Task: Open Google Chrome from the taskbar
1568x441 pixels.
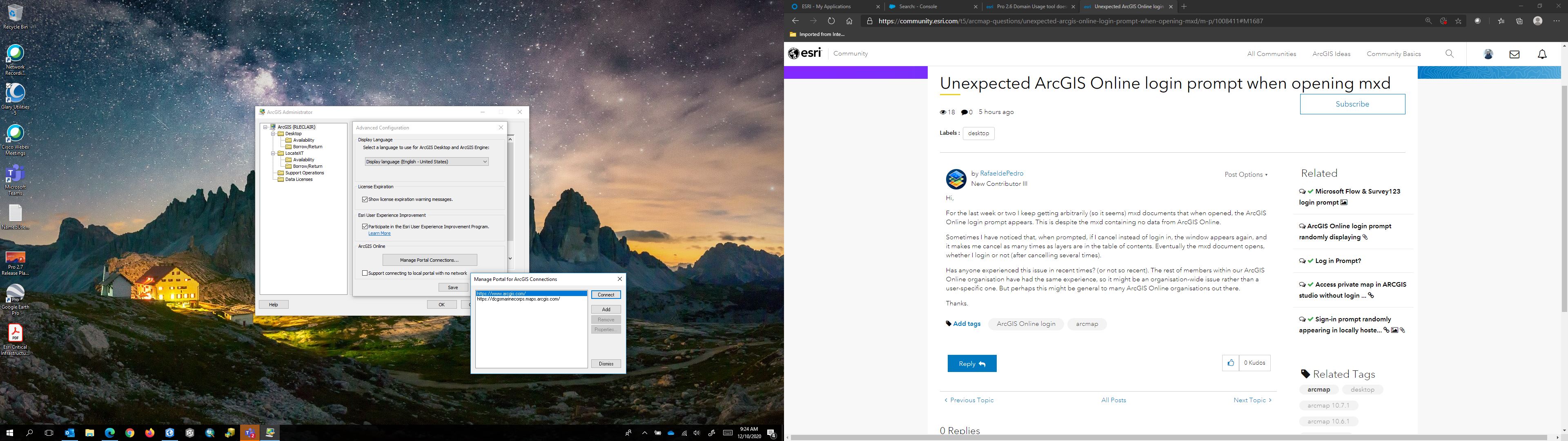Action: pos(130,433)
